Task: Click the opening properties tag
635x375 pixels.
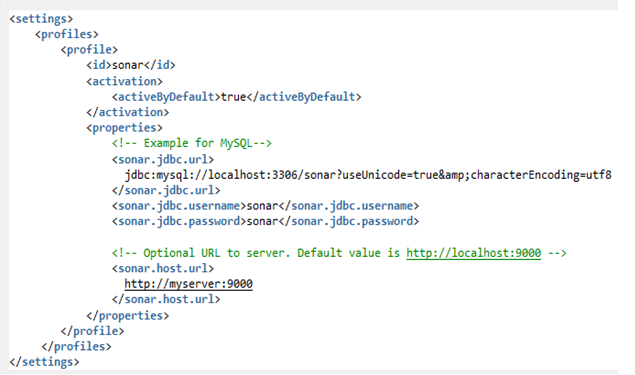Action: coord(124,128)
